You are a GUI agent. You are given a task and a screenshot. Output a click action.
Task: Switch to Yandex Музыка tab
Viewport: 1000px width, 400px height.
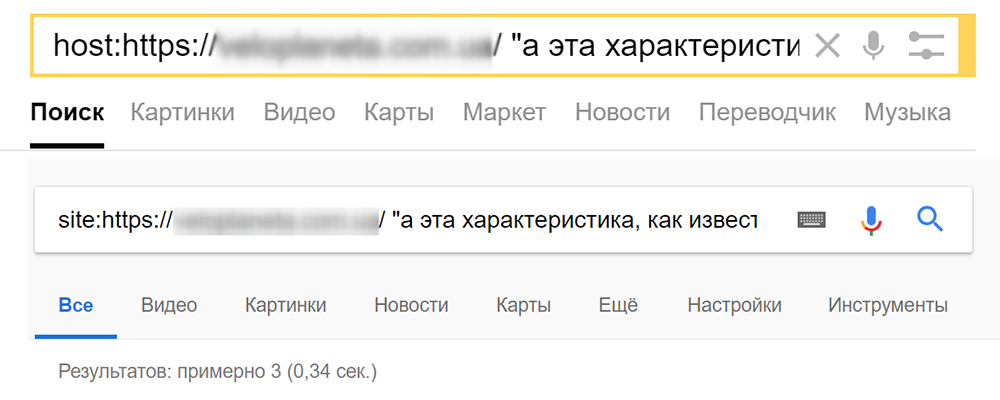tap(907, 112)
